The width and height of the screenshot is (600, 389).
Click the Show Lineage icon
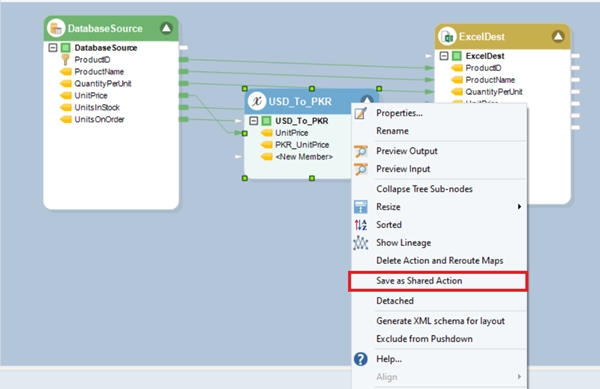360,243
